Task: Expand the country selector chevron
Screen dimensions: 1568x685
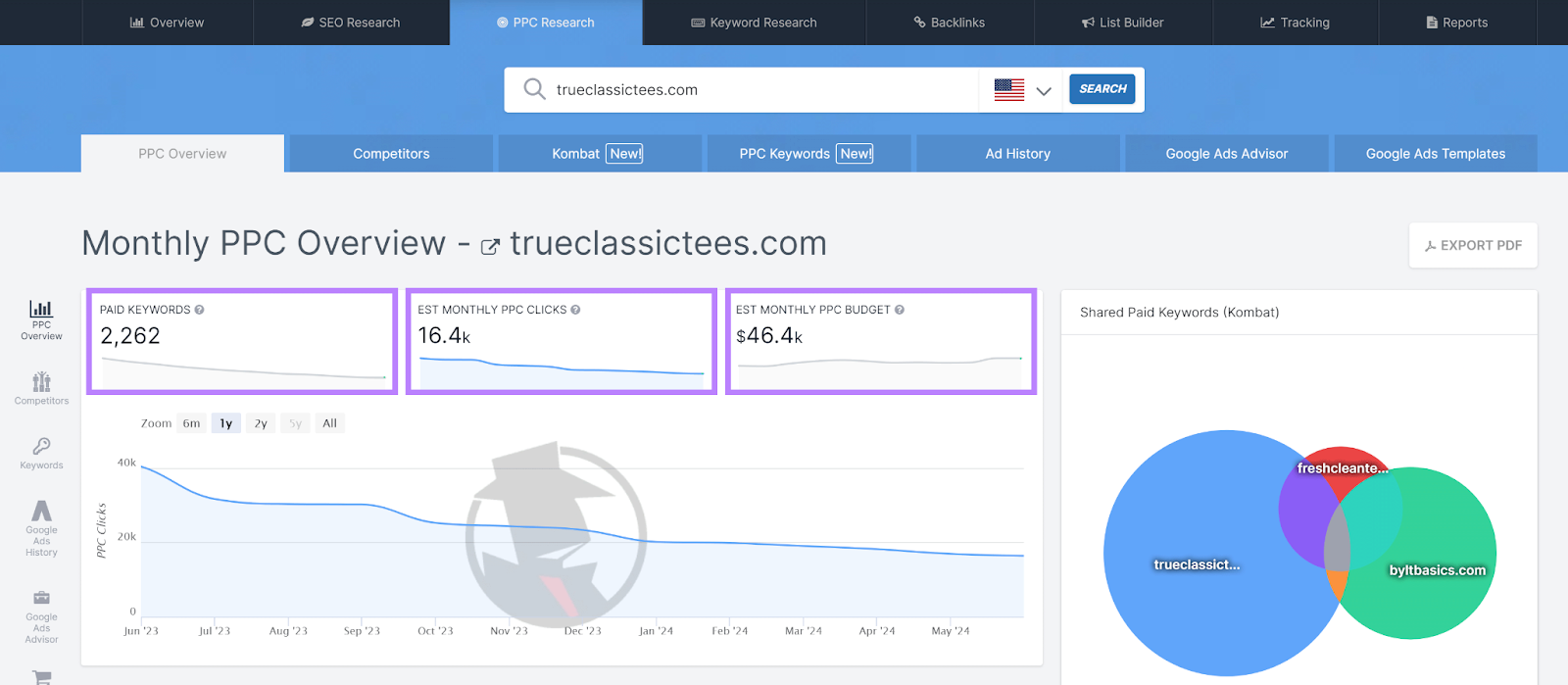Action: (x=1044, y=91)
